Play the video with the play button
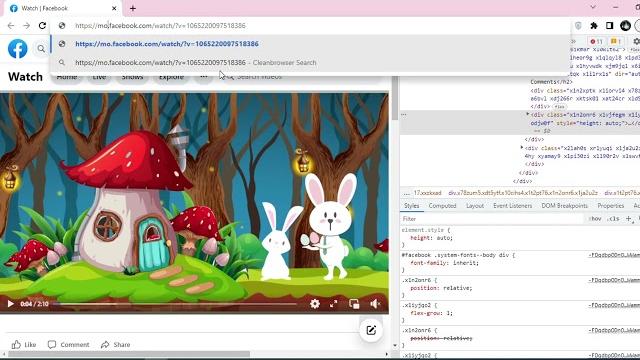The image size is (640, 360). [x=11, y=304]
